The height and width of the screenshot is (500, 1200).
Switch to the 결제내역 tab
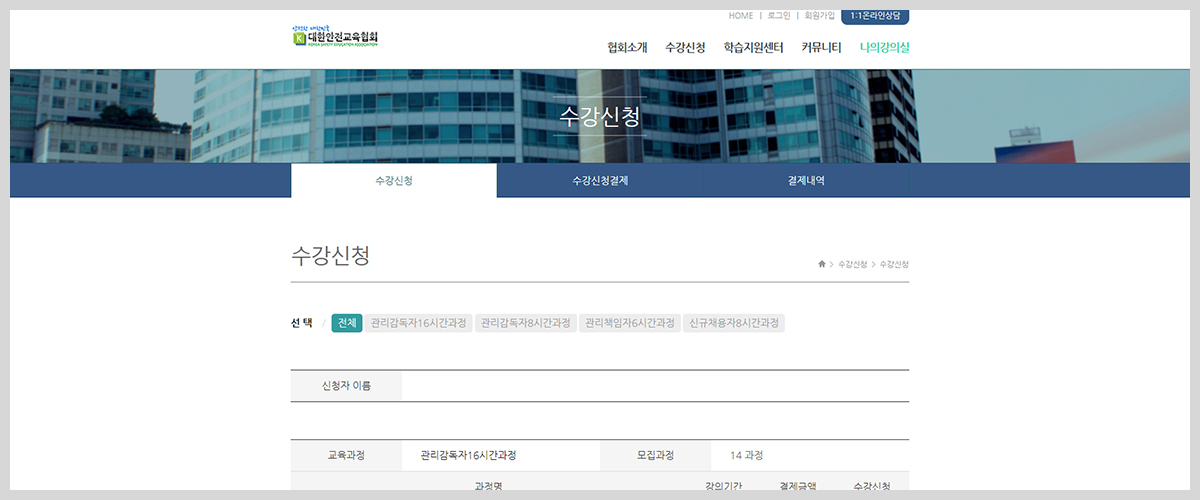tap(806, 181)
